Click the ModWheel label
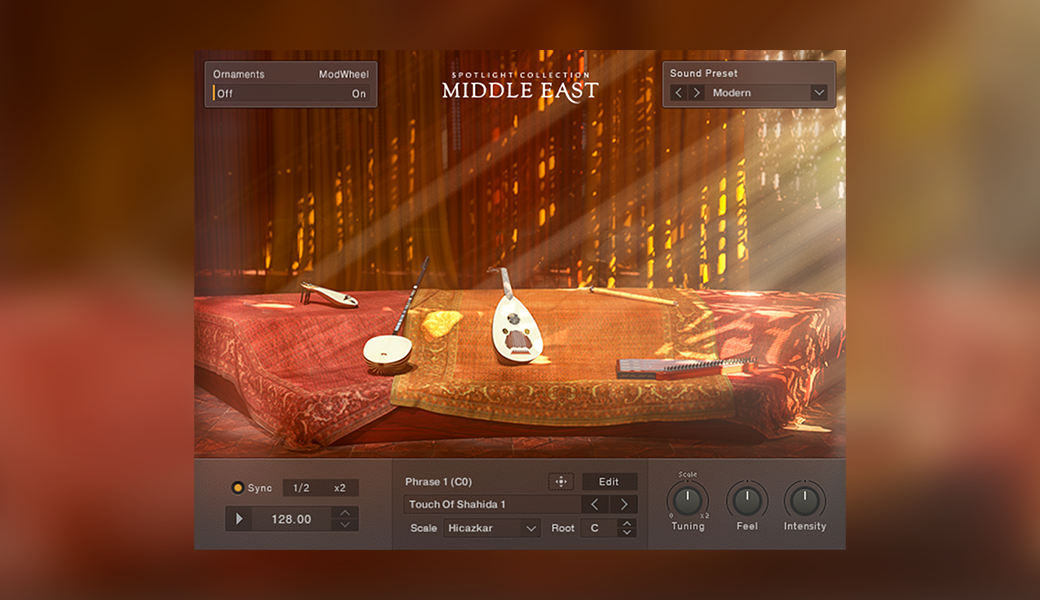The width and height of the screenshot is (1040, 600). 344,74
